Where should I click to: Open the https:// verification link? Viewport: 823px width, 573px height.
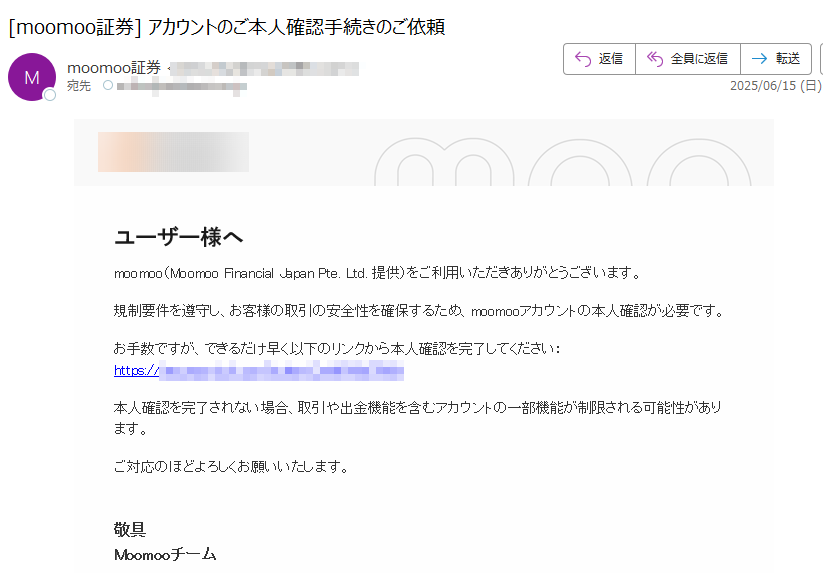pyautogui.click(x=259, y=370)
